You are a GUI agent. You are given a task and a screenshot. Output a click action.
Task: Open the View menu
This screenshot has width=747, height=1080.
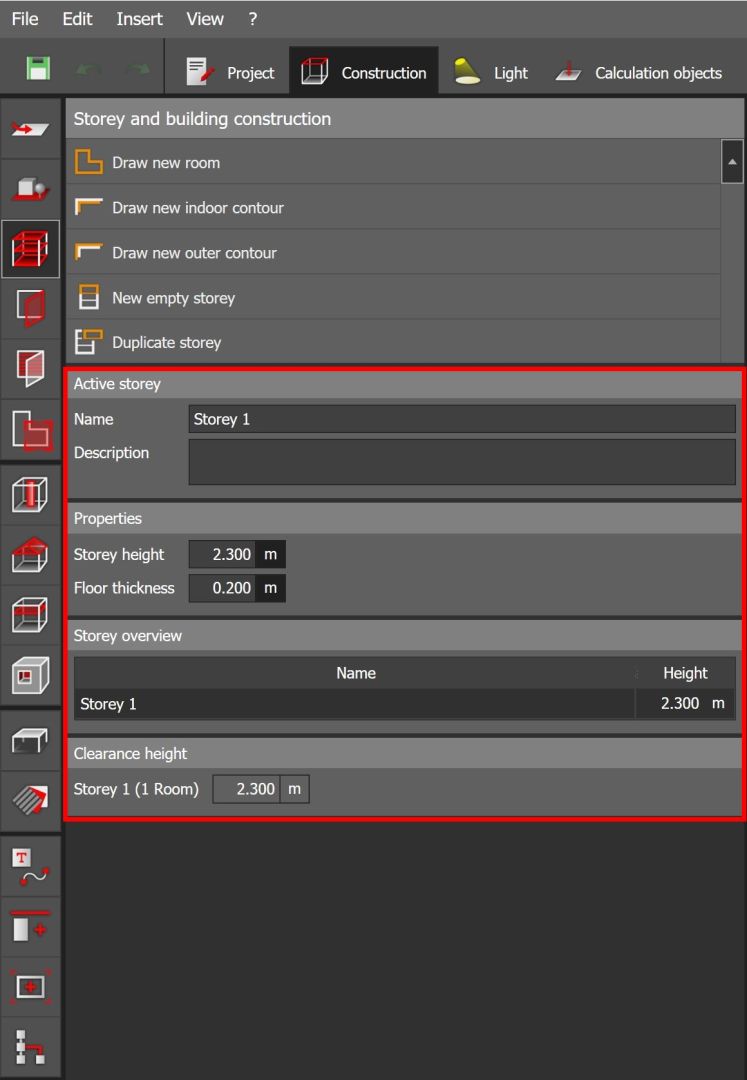click(204, 19)
